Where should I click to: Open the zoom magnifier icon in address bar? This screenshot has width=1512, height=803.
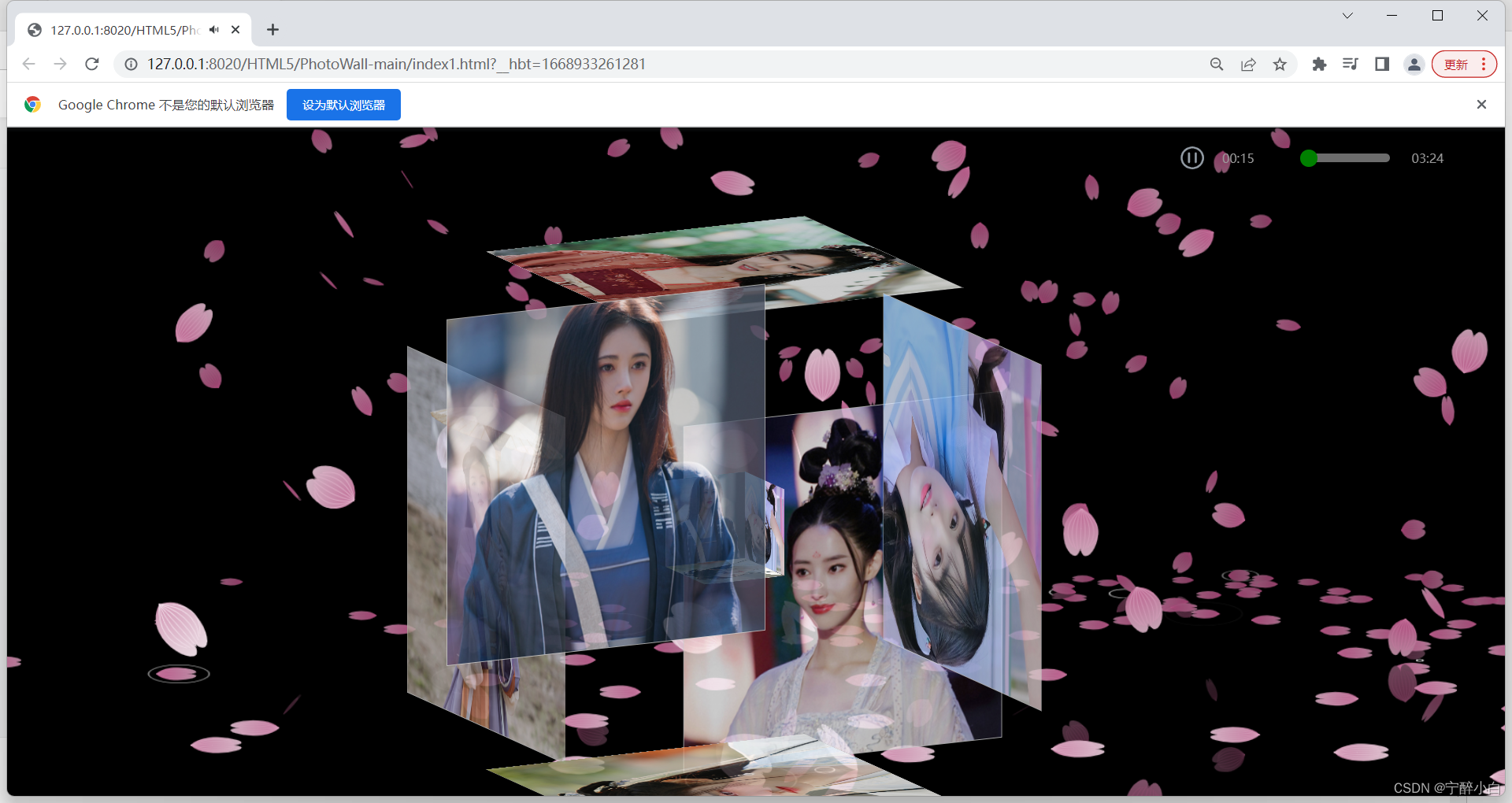tap(1217, 64)
